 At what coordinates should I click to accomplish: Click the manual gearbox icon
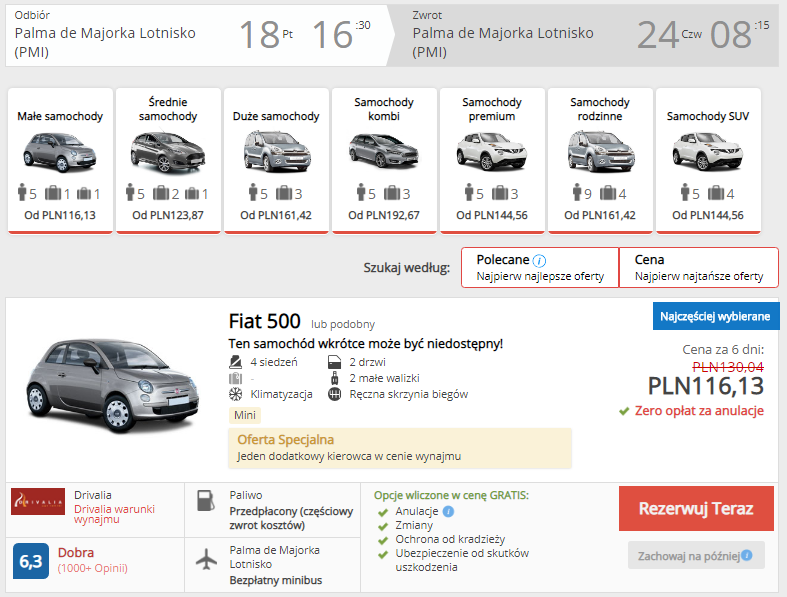334,394
